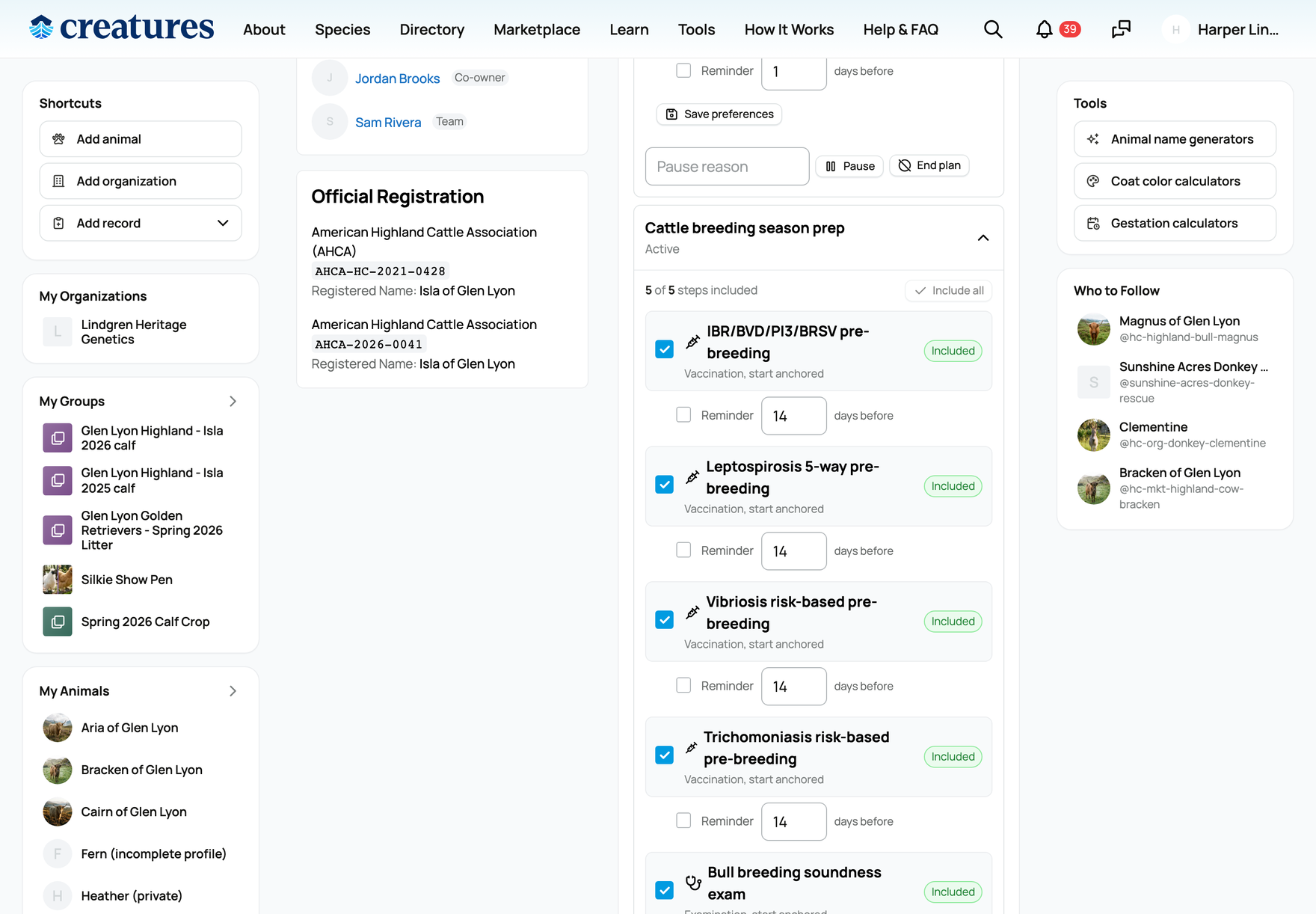
Task: Click Glen Lyon Highland Isla 2026 calf group icon
Action: coord(58,438)
